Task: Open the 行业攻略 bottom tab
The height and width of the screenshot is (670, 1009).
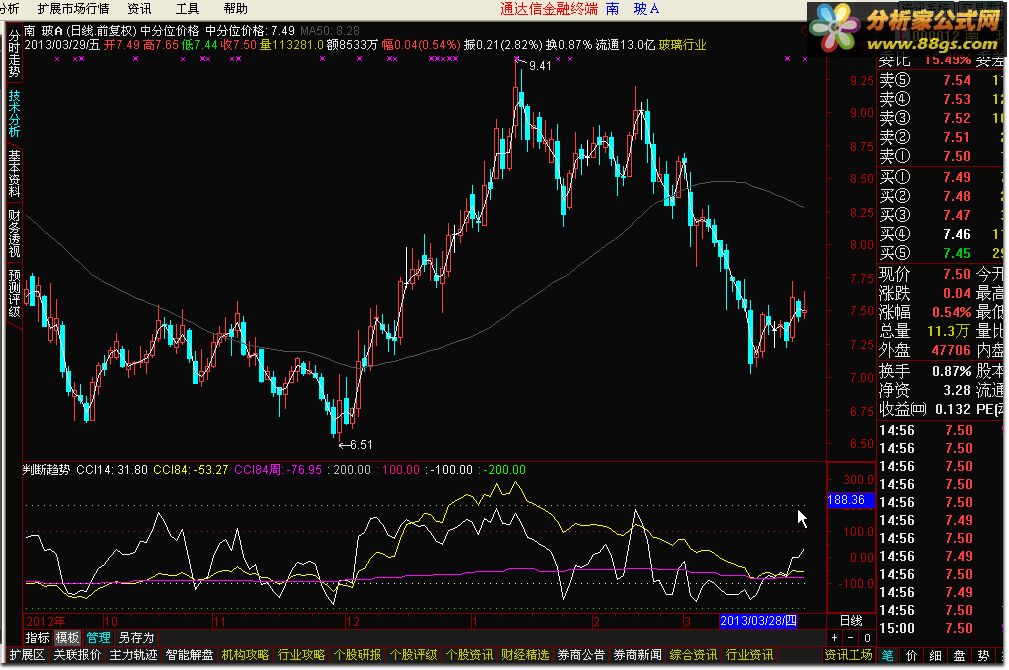Action: point(301,655)
